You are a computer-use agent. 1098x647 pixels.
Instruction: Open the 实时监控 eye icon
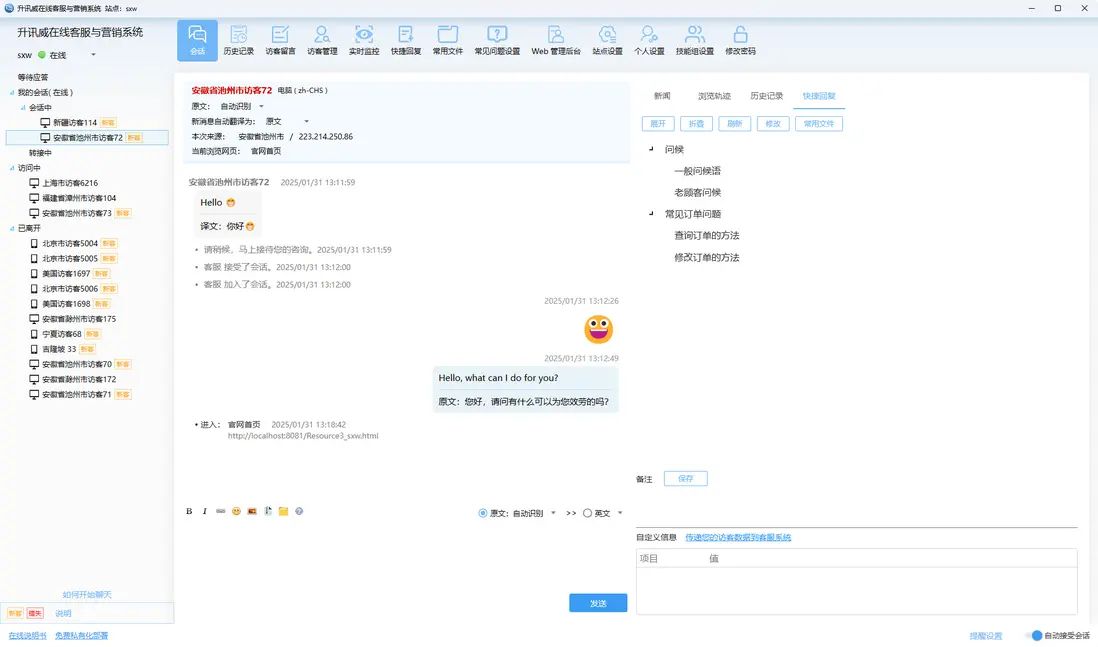pos(363,40)
